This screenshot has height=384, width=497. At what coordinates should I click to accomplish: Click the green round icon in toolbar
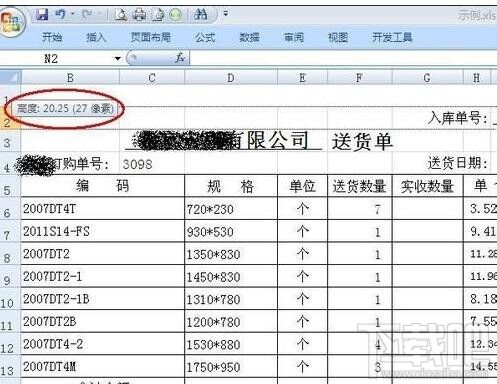pyautogui.click(x=176, y=15)
